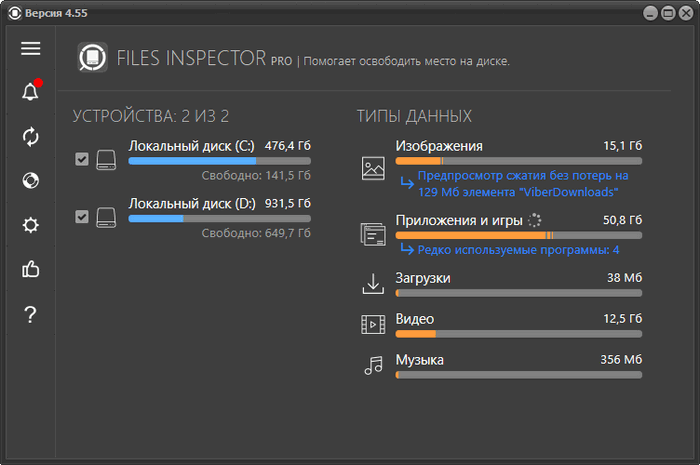Click the arrow icon beside the compression preview link
The width and height of the screenshot is (700, 465).
407,183
